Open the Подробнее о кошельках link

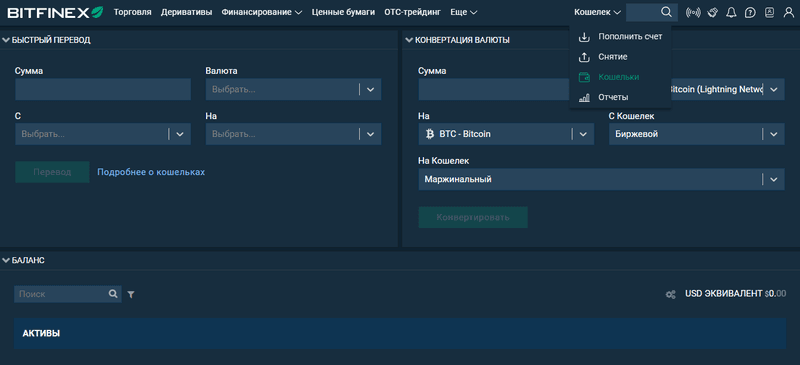[151, 172]
